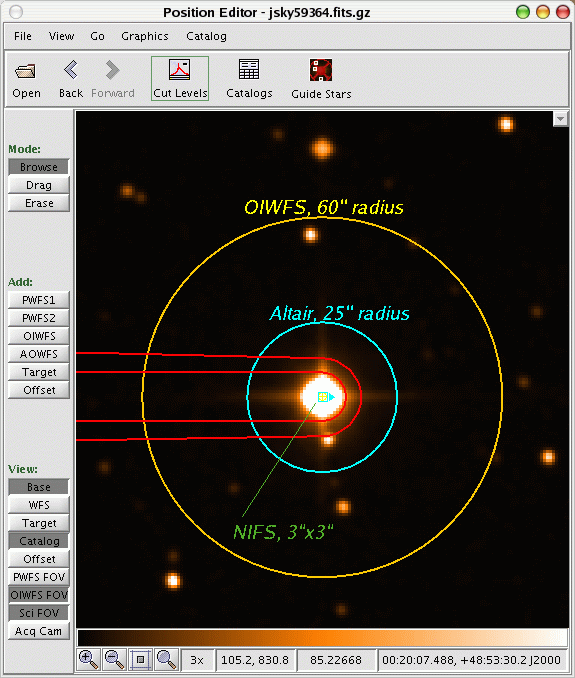Screen dimensions: 575x678
Task: Open the Catalog menu
Action: click(206, 36)
